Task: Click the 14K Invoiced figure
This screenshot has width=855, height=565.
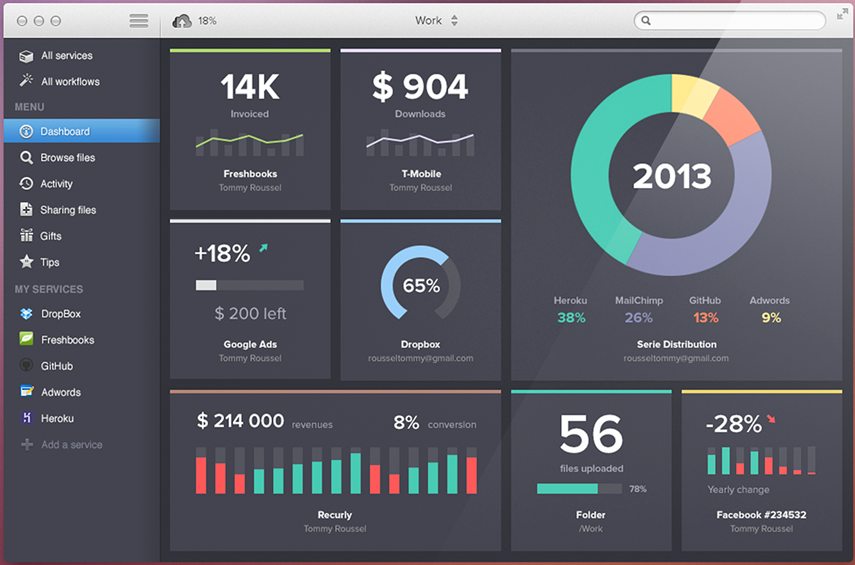Action: coord(250,87)
